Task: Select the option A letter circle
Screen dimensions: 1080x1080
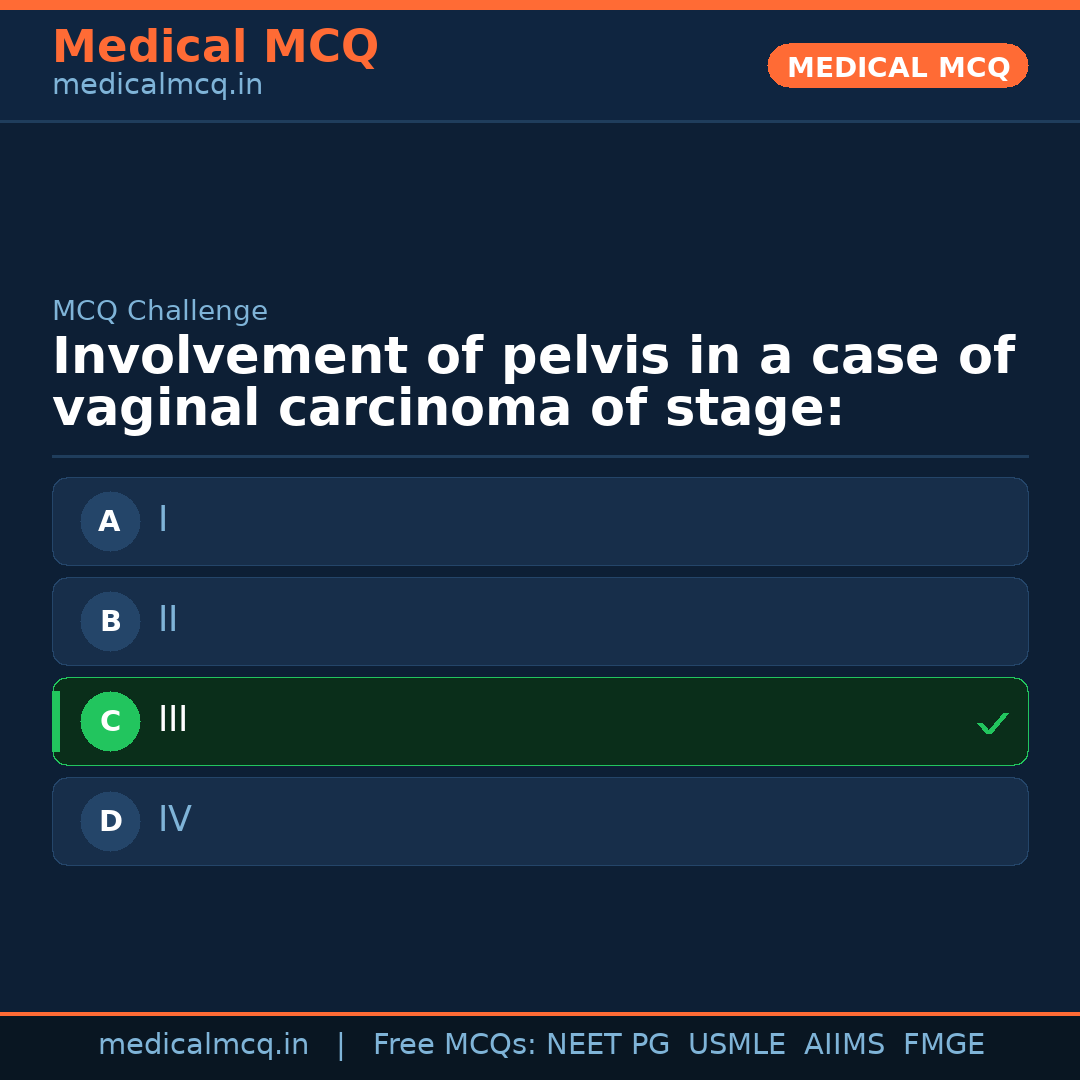Action: pyautogui.click(x=110, y=521)
